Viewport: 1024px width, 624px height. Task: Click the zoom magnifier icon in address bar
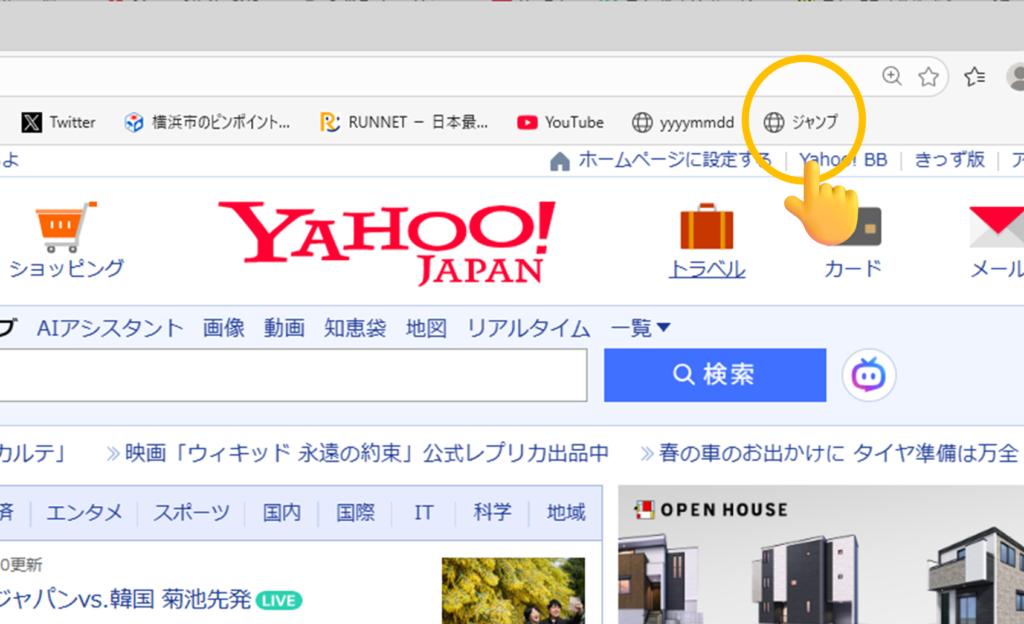pos(891,76)
